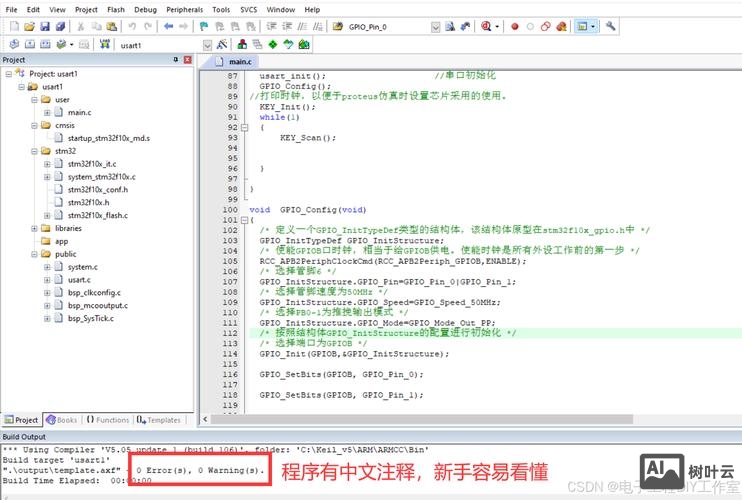Click code line 'GPIO_Init(GPIOB,&GPIO_InitStructure);'
The height and width of the screenshot is (500, 742).
coord(354,354)
